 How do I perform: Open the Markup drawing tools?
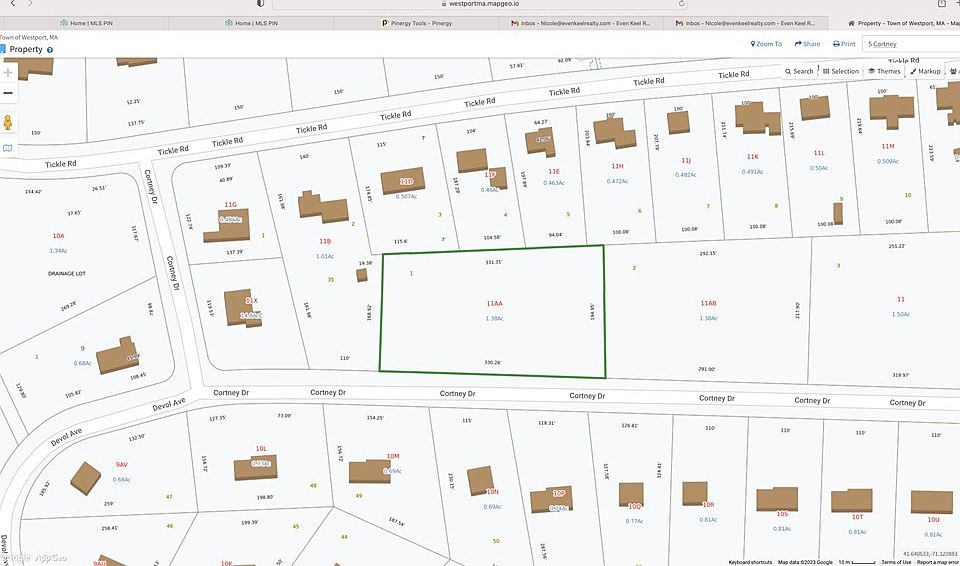[x=925, y=72]
